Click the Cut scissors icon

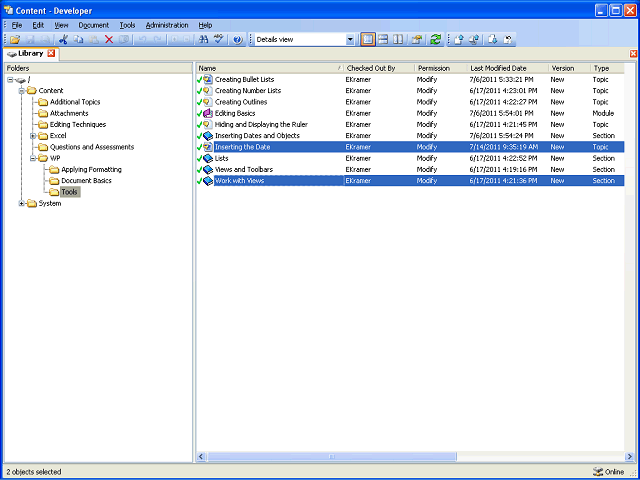pos(63,40)
